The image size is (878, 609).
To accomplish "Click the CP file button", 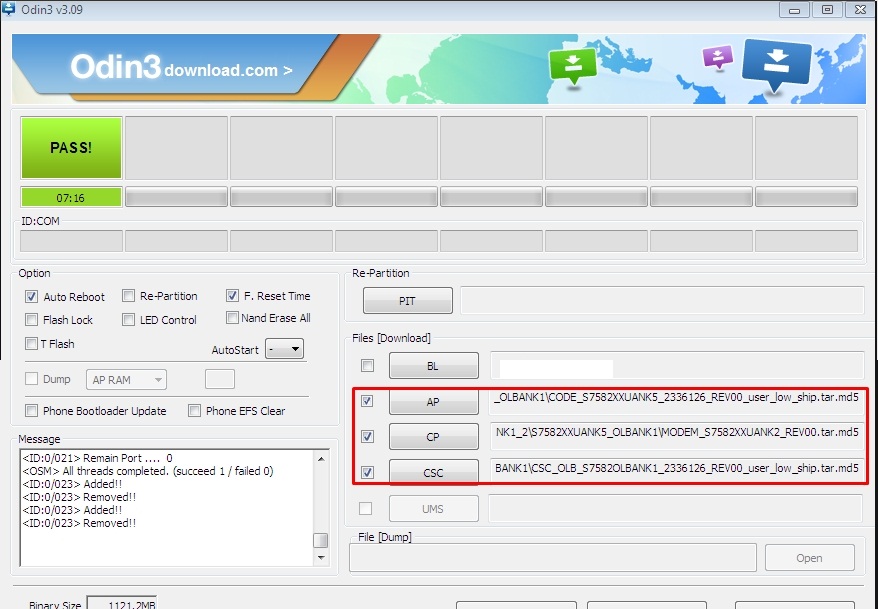I will point(434,437).
